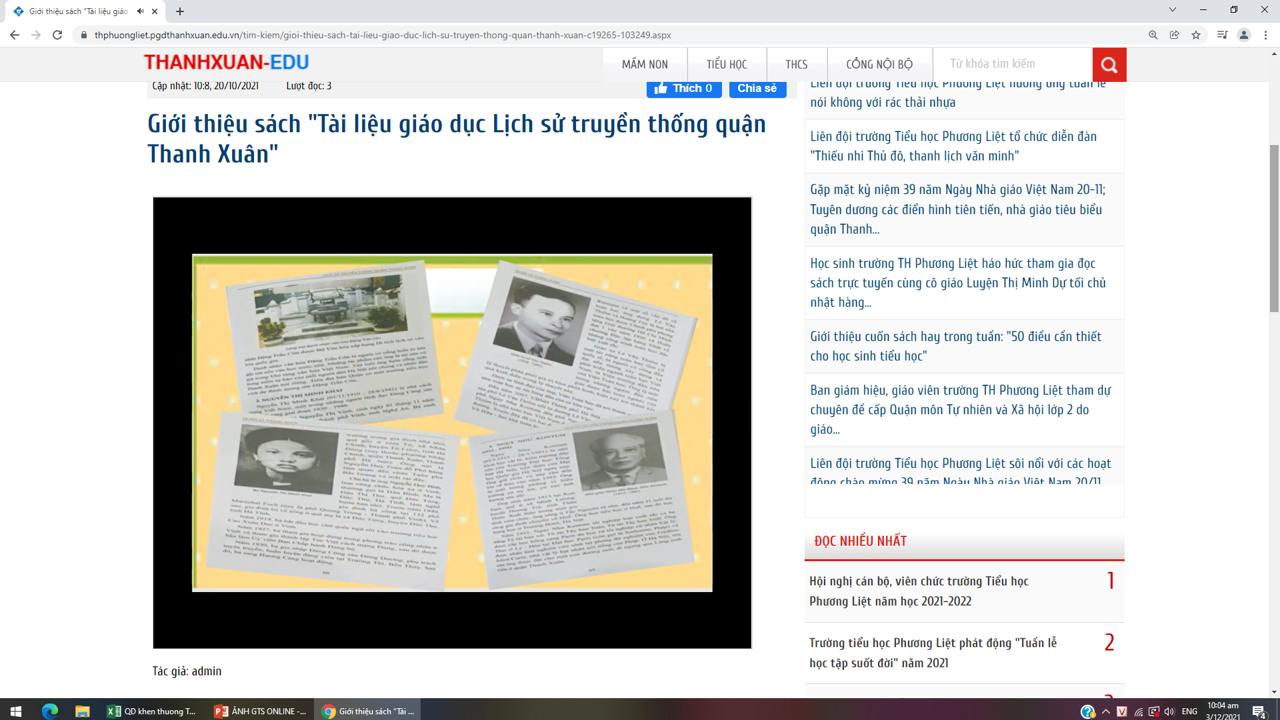Mute the tab via speaker icon
Image resolution: width=1280 pixels, height=720 pixels.
coord(140,11)
